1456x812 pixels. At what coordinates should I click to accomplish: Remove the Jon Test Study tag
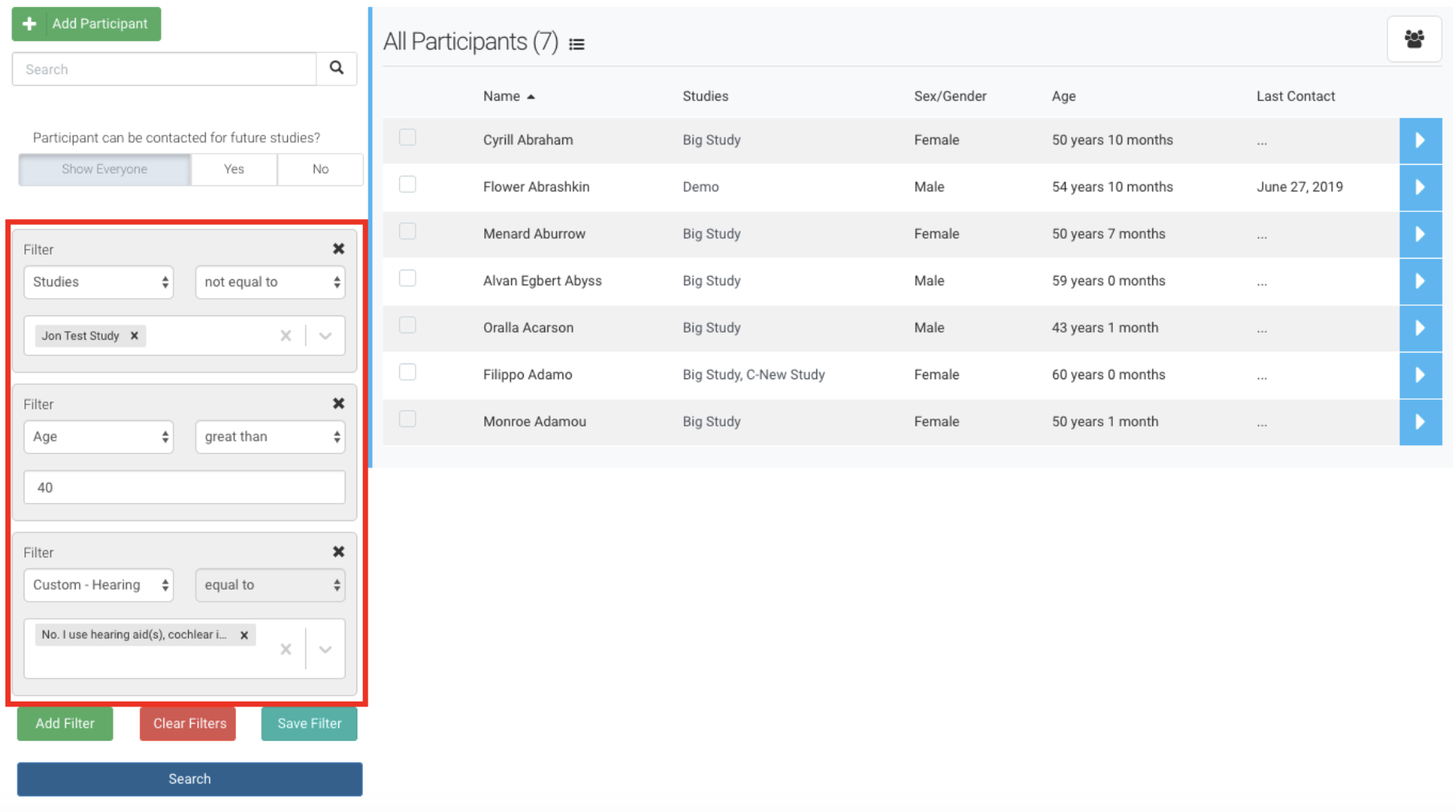pos(135,336)
